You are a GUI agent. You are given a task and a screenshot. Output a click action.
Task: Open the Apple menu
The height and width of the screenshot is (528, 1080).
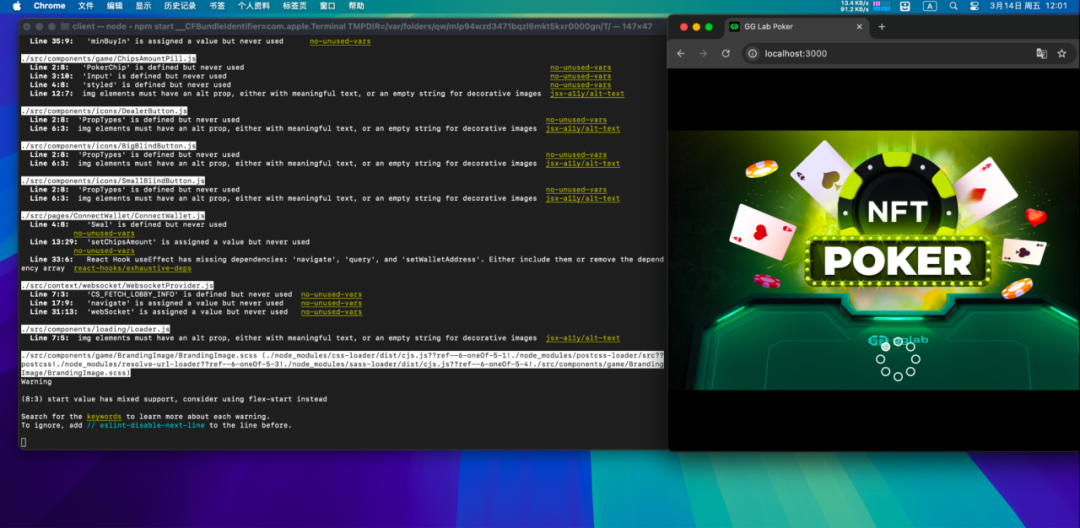(x=17, y=6)
